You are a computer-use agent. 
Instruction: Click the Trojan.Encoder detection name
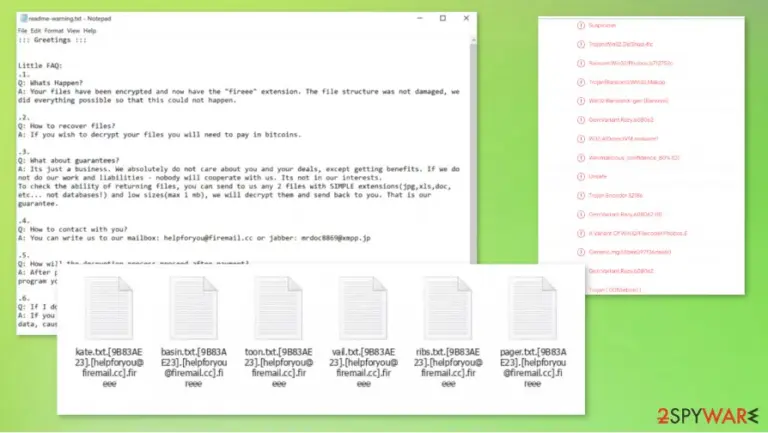click(x=616, y=195)
